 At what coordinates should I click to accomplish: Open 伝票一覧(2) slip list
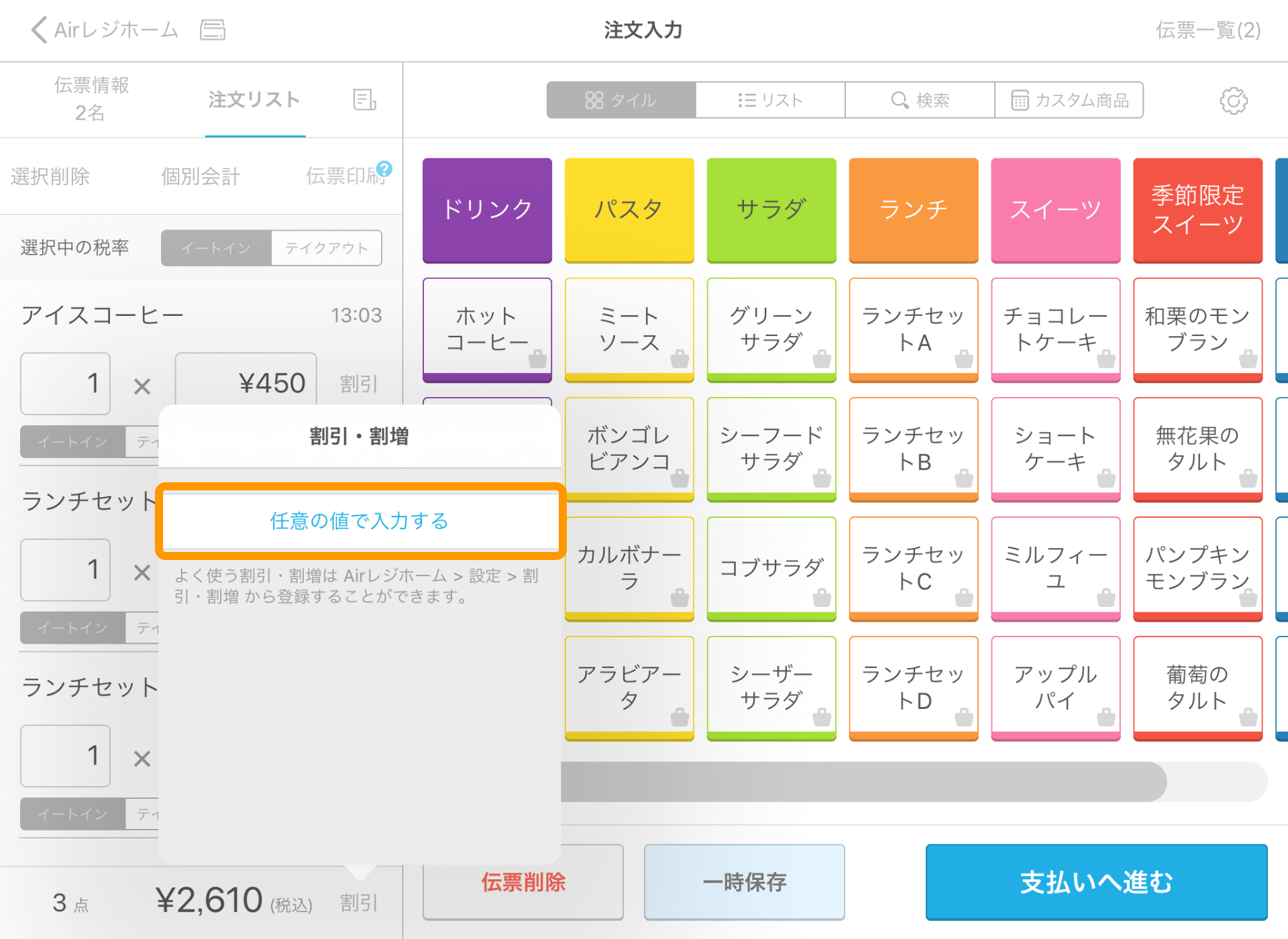click(x=1207, y=30)
